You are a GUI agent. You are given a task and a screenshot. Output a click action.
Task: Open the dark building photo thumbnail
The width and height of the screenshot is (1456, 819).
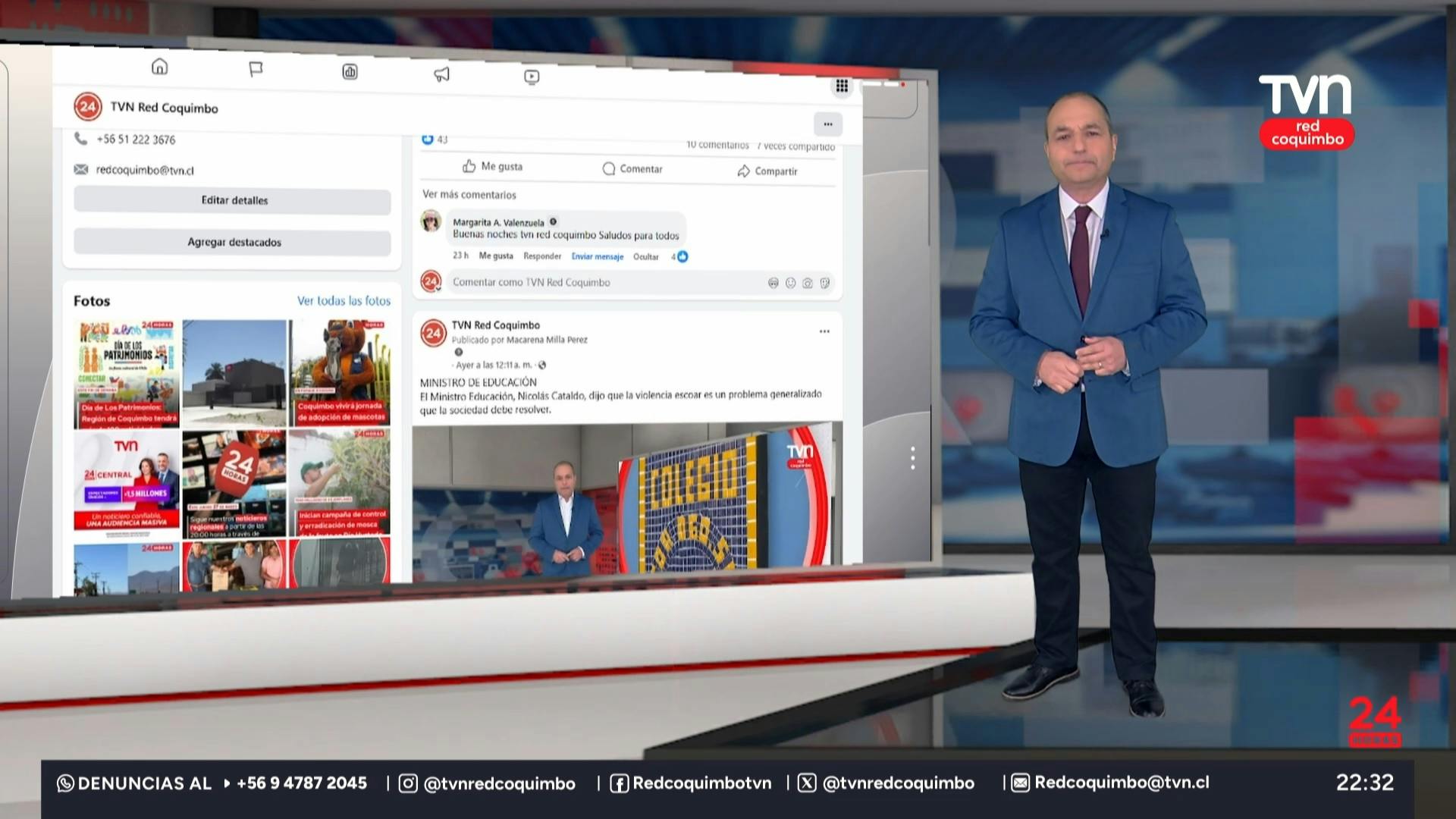[x=234, y=373]
